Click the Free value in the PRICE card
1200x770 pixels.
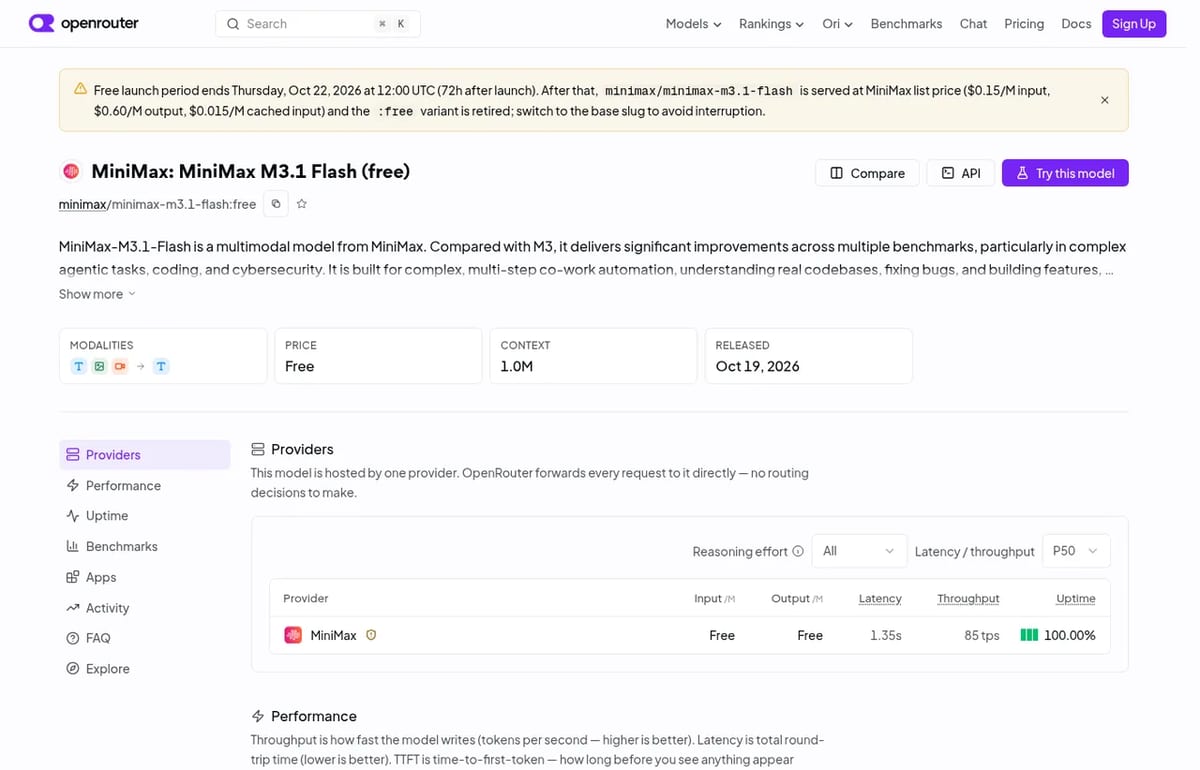[x=300, y=366]
